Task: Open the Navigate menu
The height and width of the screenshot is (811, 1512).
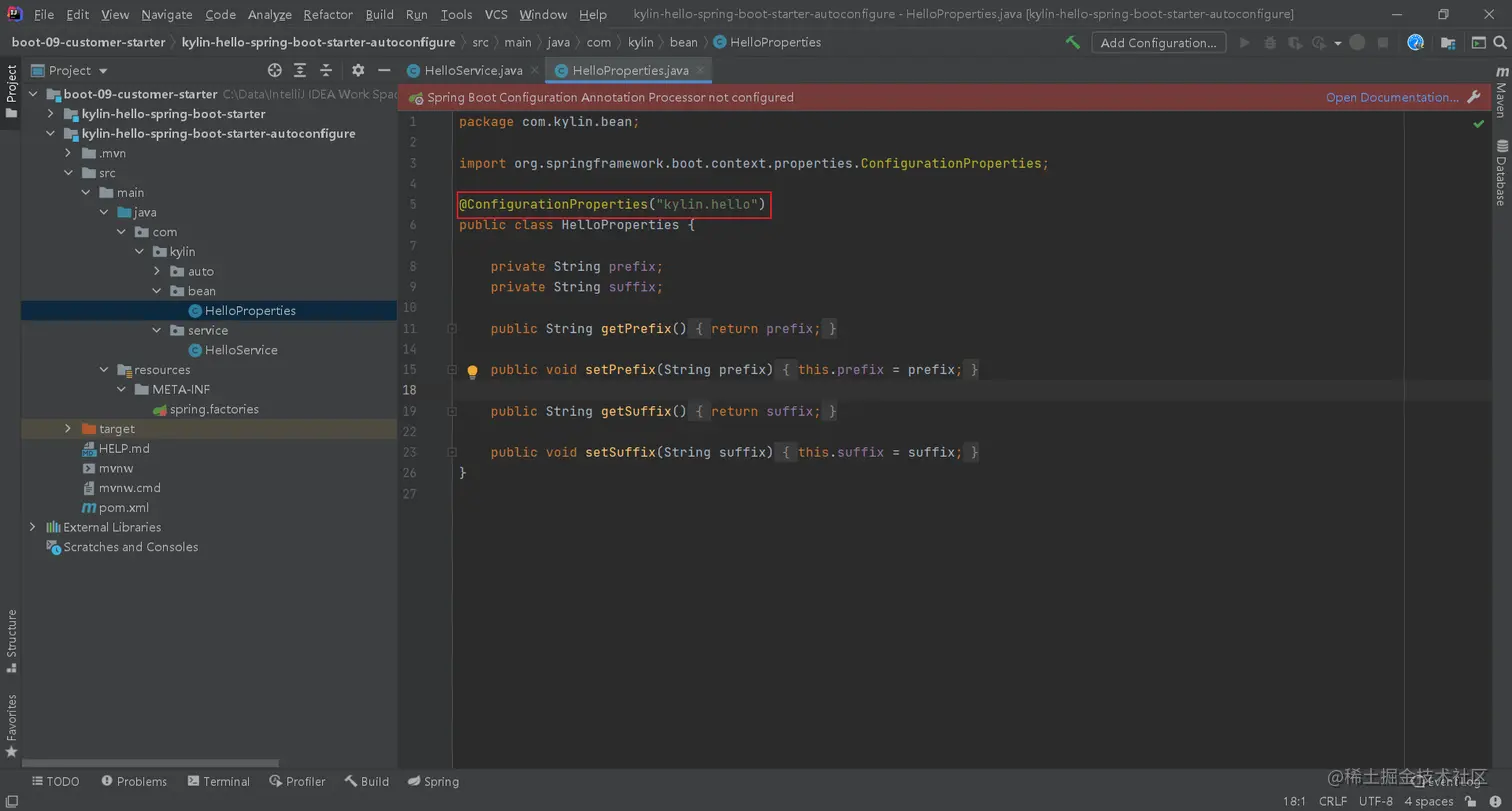Action: click(167, 14)
